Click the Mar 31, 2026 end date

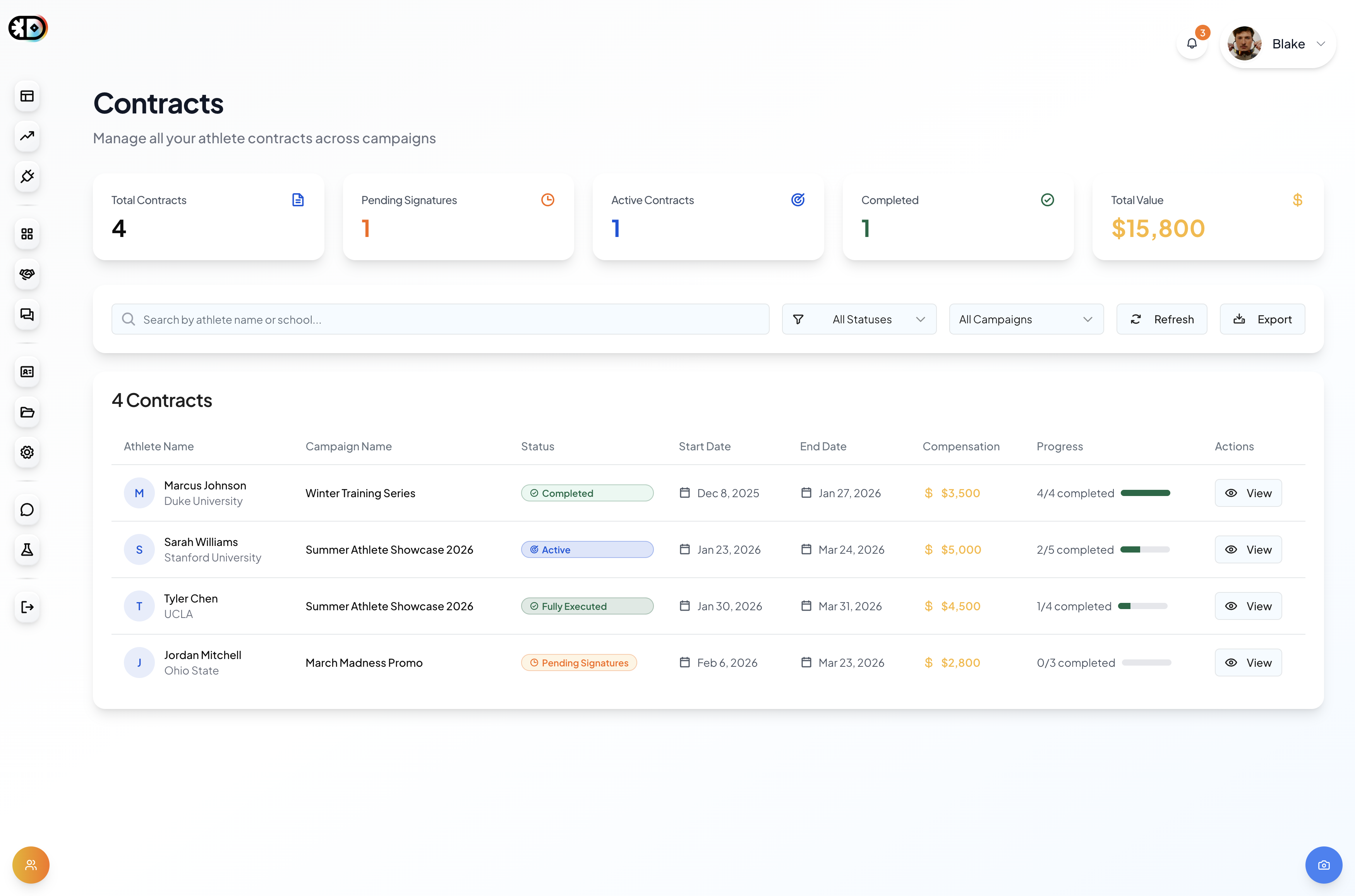[x=850, y=606]
